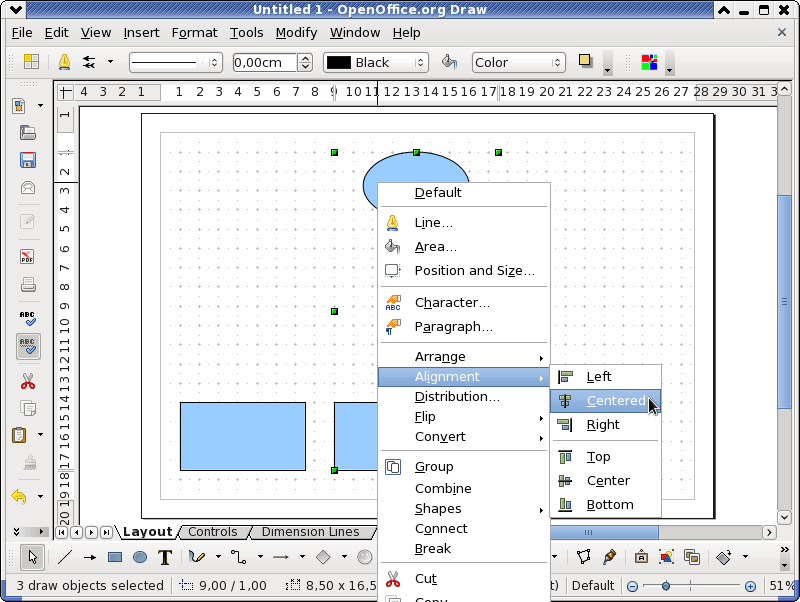Click the Edit Points tool
Screen dimensions: 800x602
(x=584, y=557)
